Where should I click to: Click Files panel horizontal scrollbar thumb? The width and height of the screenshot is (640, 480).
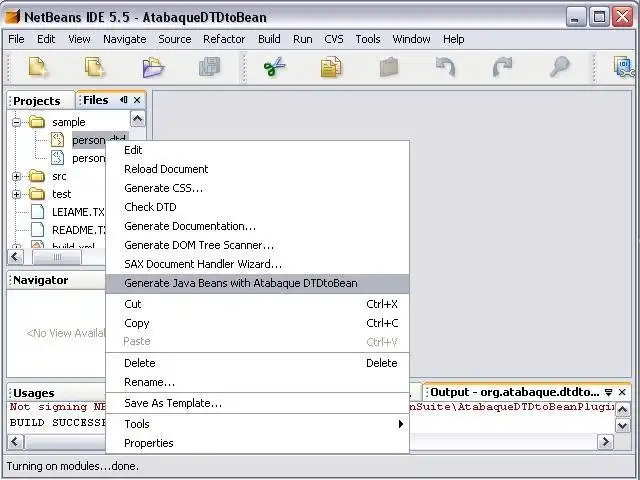[57, 257]
